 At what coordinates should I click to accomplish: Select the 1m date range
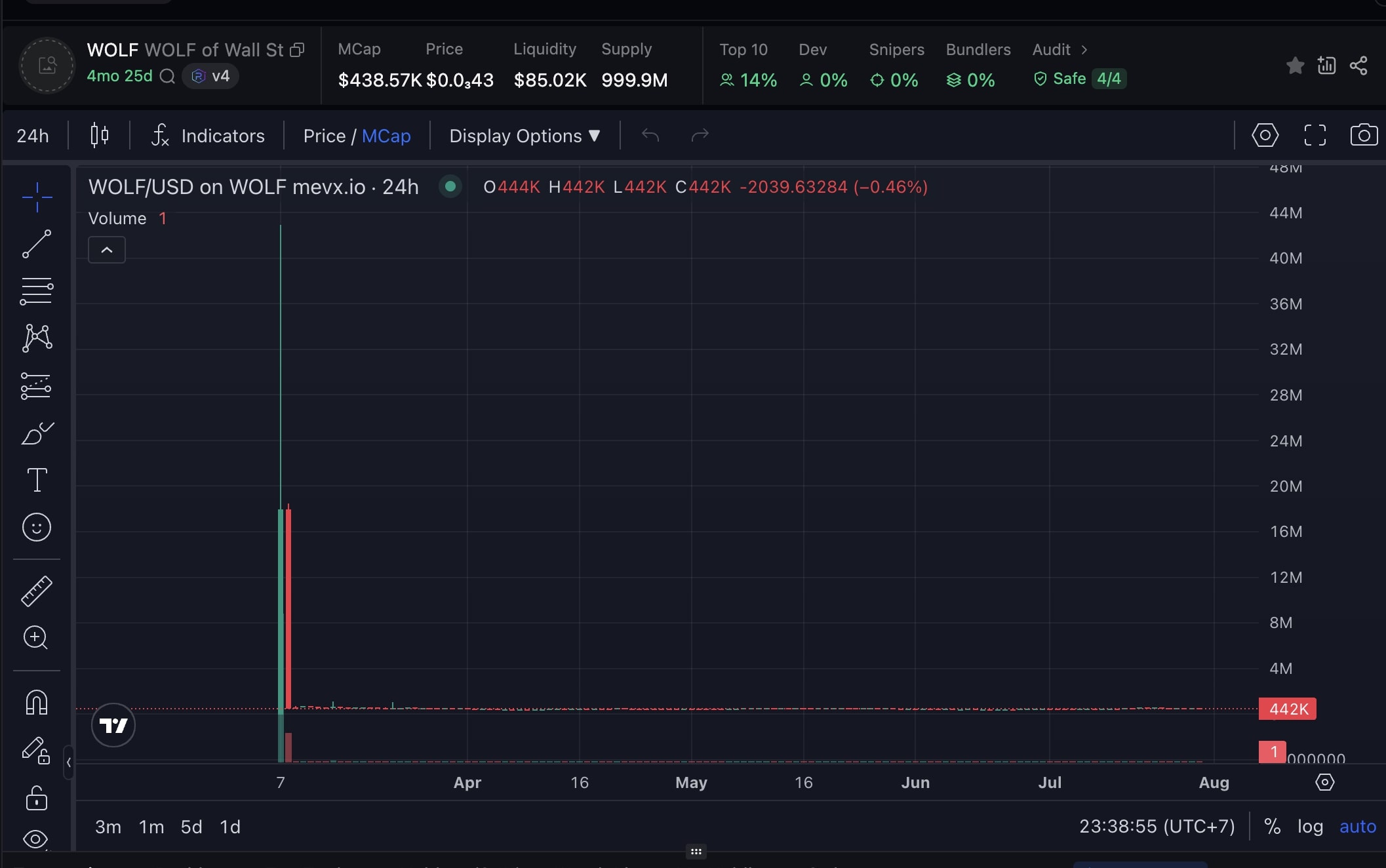tap(151, 827)
